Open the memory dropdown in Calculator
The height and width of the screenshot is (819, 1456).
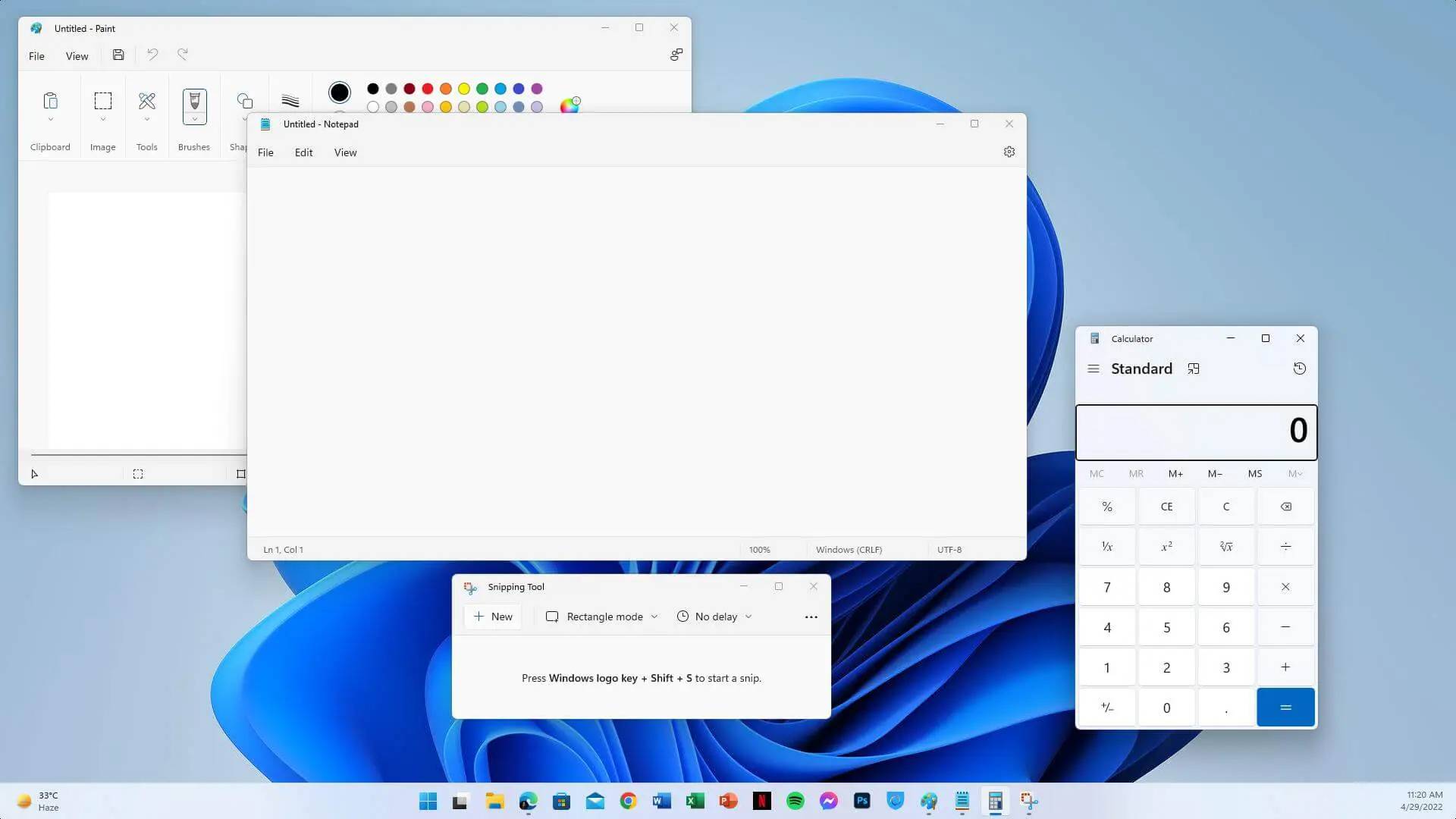click(x=1295, y=473)
